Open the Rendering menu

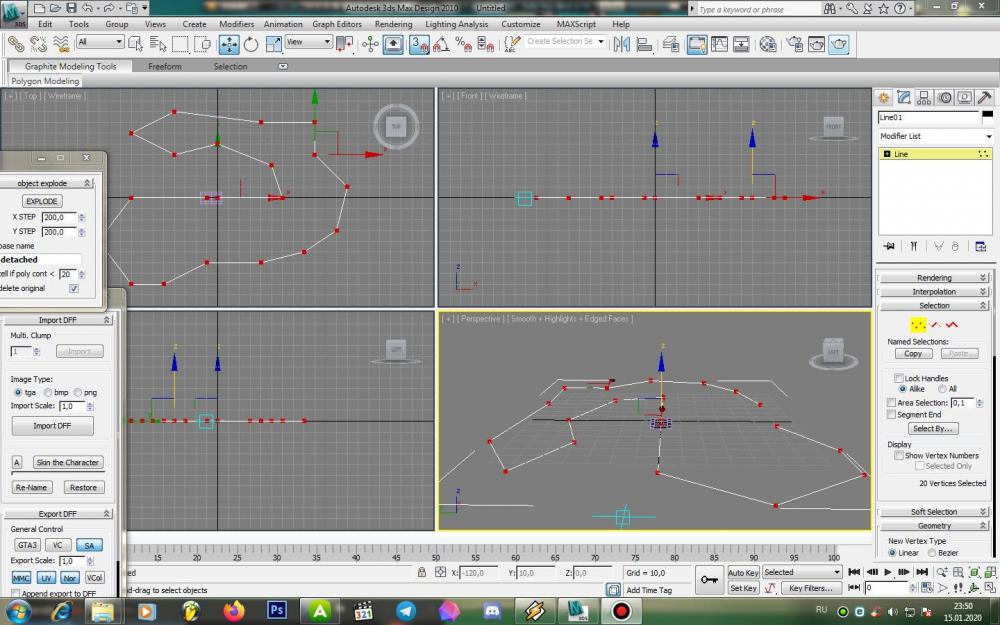393,24
